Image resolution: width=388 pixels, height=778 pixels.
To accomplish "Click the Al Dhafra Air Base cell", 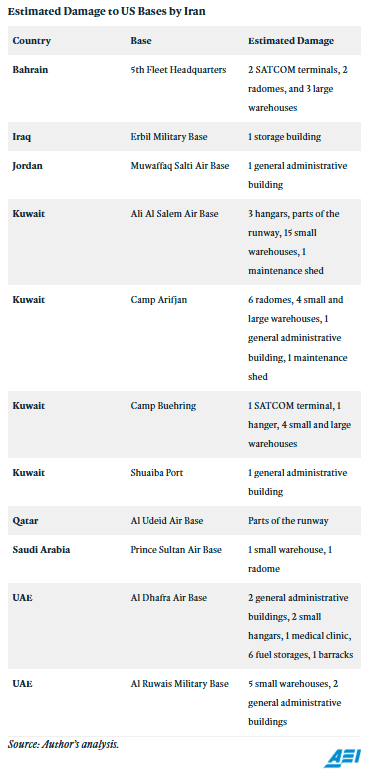I will click(x=169, y=597).
